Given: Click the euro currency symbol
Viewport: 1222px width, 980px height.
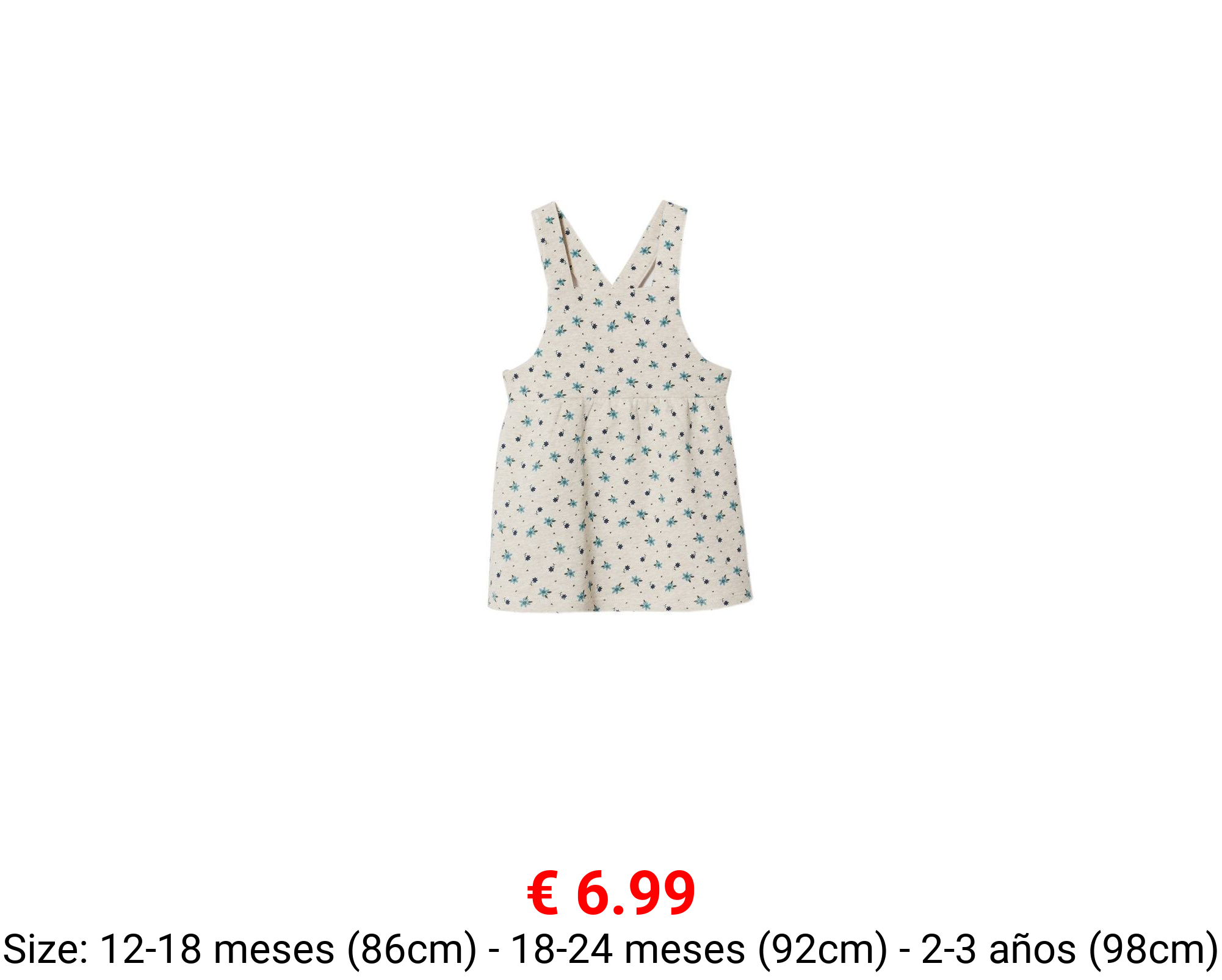Looking at the screenshot, I should coord(543,893).
